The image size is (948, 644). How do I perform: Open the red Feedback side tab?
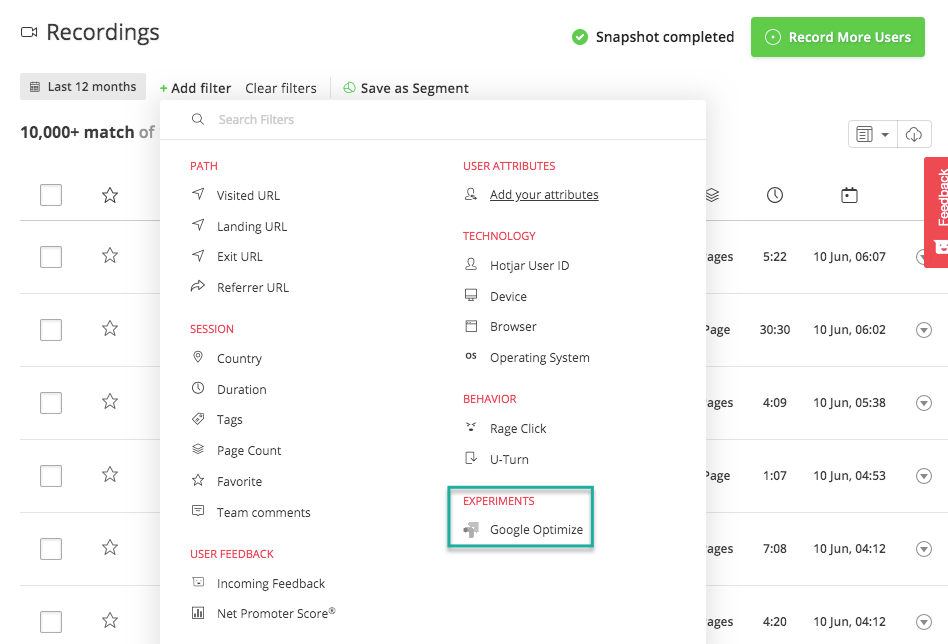point(936,212)
